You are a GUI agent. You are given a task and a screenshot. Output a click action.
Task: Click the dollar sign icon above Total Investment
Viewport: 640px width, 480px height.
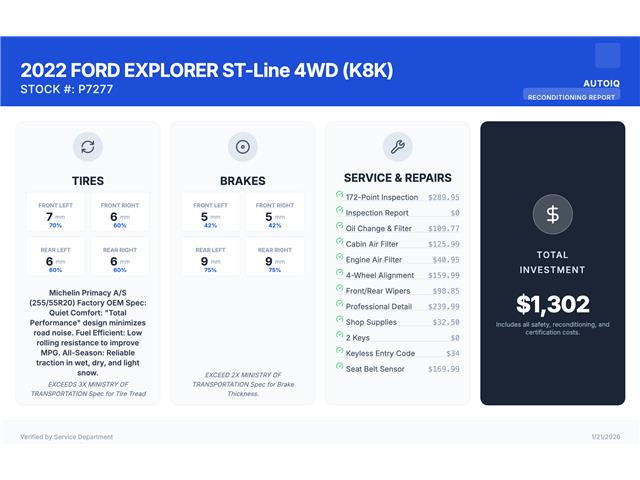[x=552, y=212]
